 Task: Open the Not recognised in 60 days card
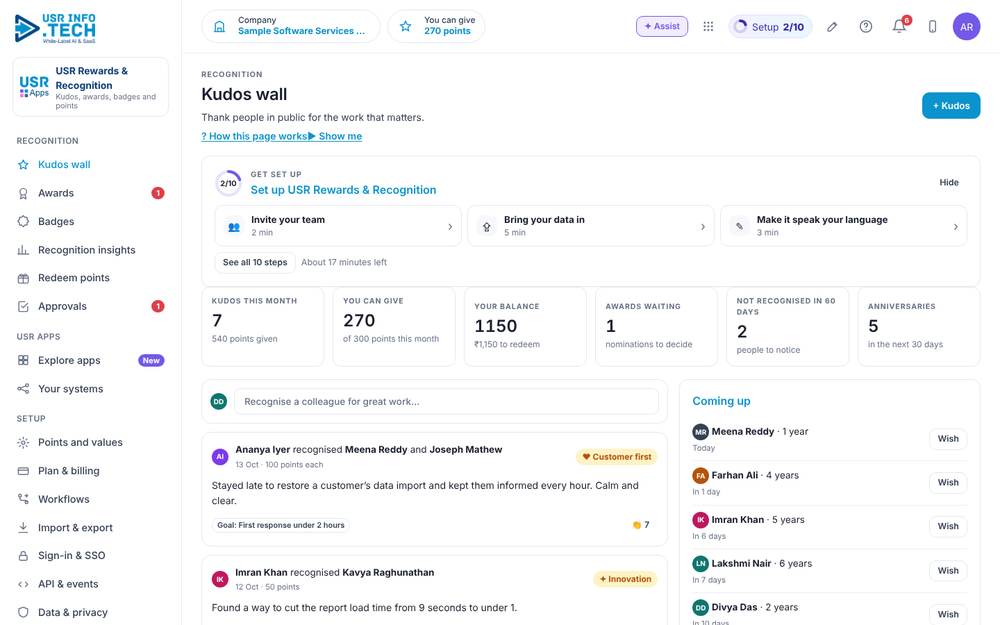tap(788, 327)
